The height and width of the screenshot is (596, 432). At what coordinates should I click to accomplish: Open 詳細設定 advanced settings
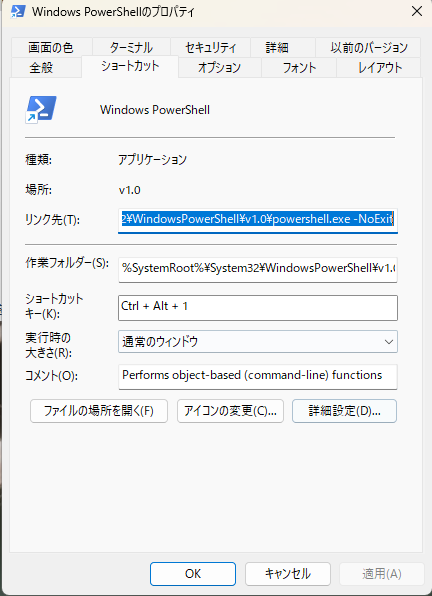(x=344, y=411)
